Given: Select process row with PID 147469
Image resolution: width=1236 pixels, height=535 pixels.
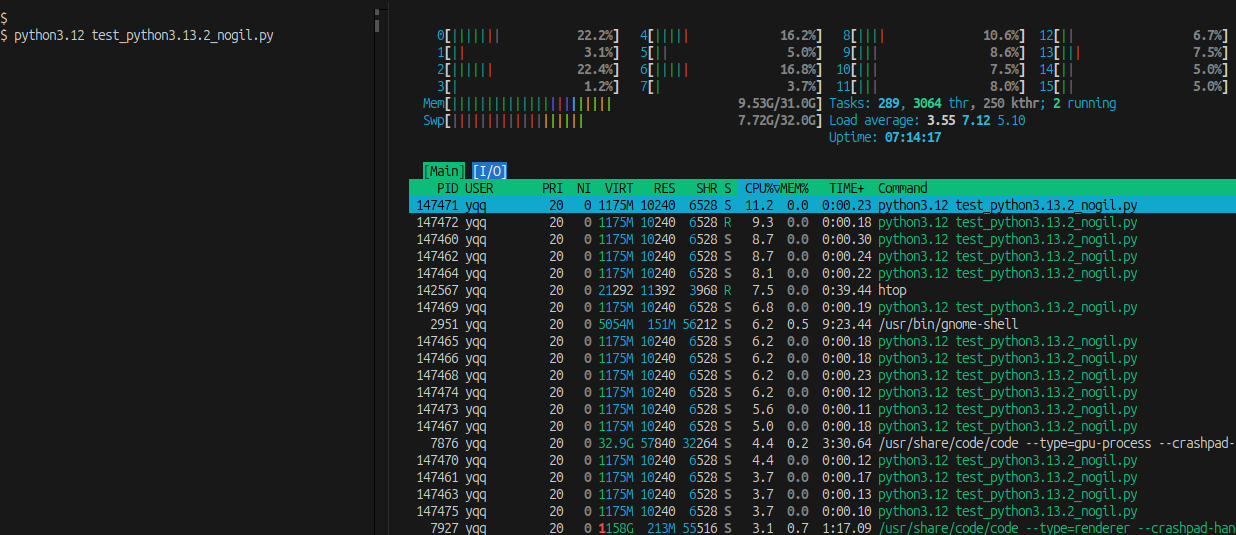Looking at the screenshot, I should click(822, 307).
